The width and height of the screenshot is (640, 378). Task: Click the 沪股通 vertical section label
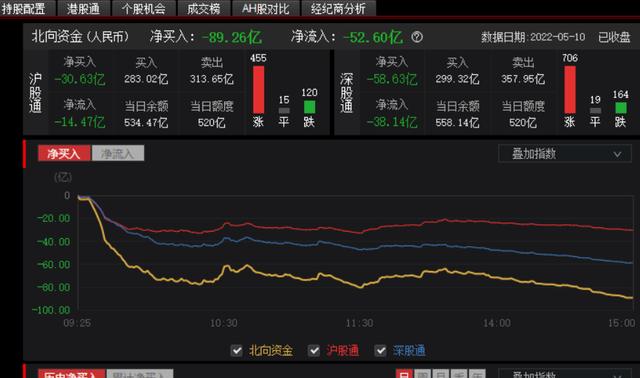36,93
